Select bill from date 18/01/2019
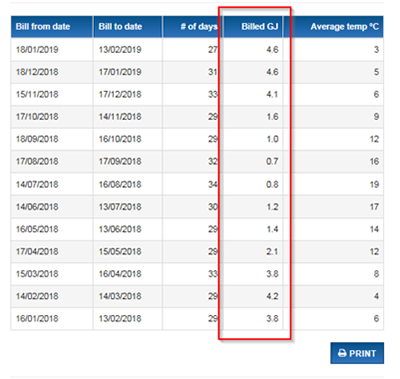Screen dimensions: 400x379 37,50
